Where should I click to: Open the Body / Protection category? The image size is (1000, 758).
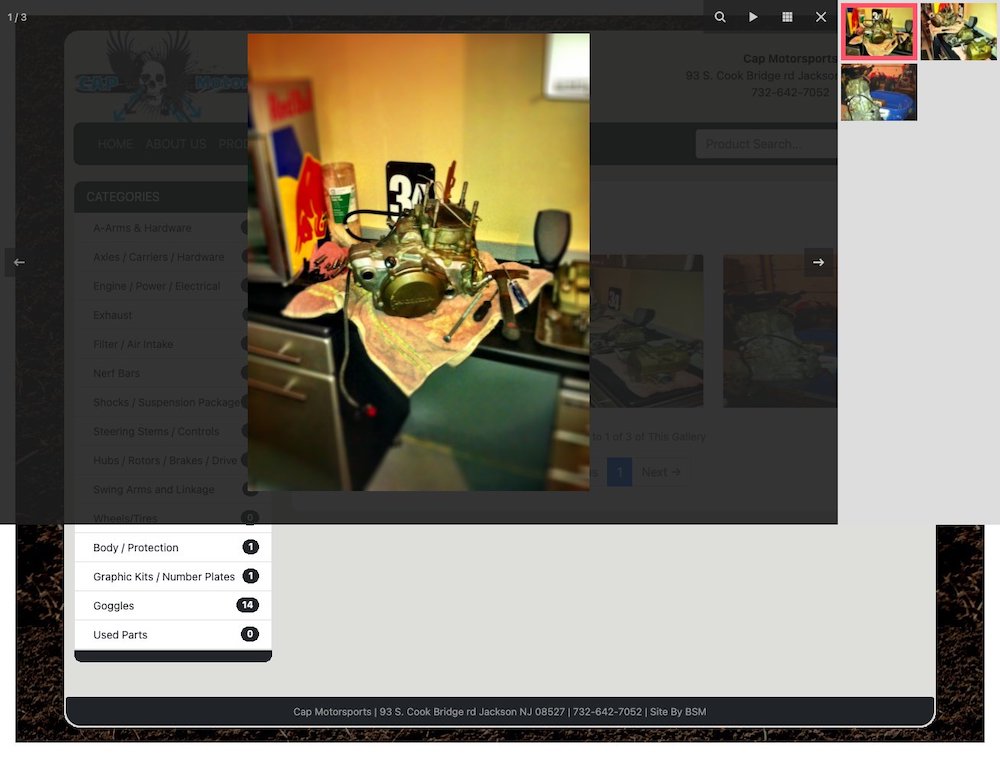click(x=173, y=548)
